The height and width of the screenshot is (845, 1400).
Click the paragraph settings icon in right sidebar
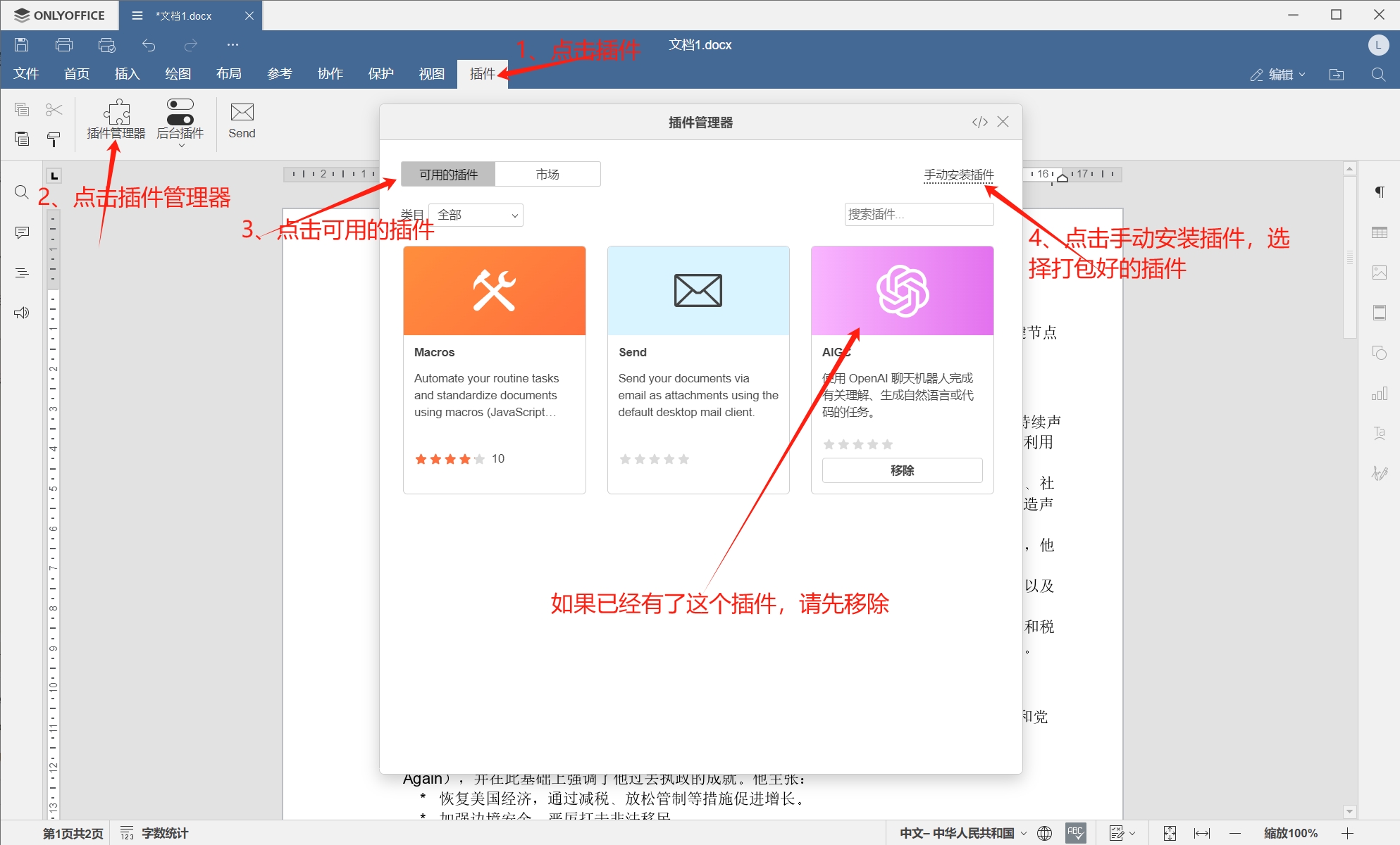pos(1380,192)
